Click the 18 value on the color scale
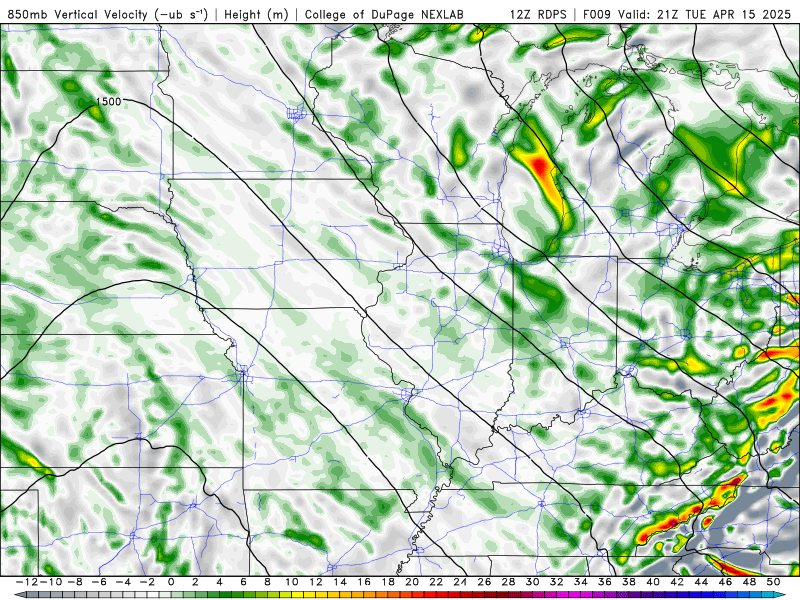 [388, 582]
